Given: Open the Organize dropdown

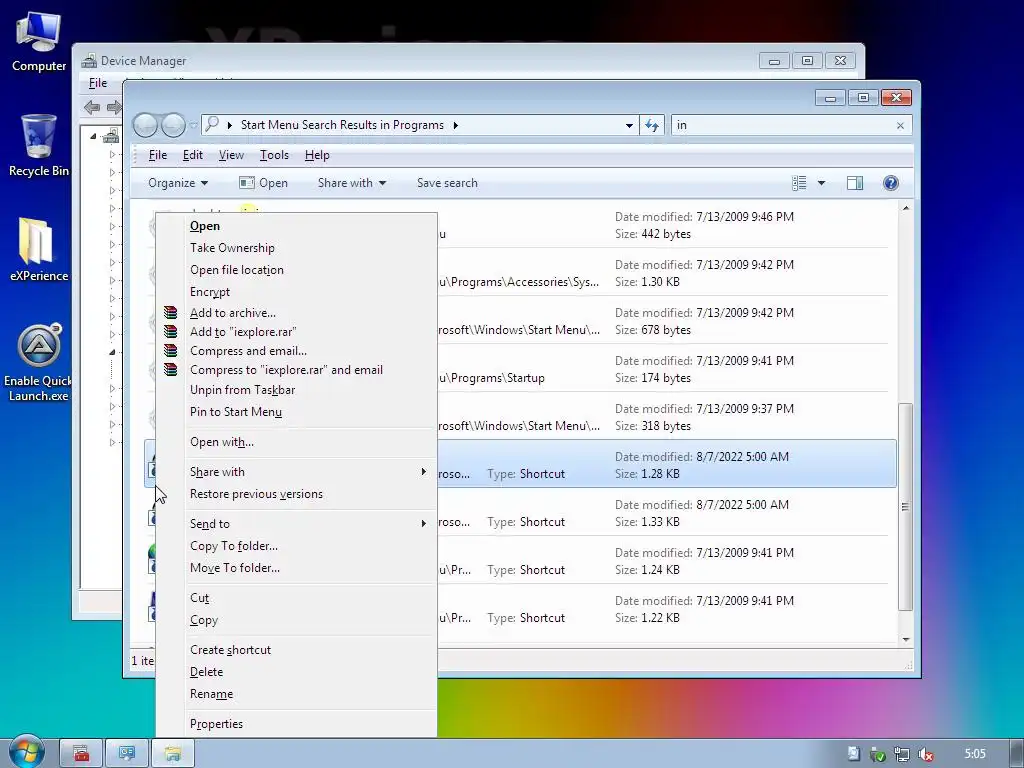Looking at the screenshot, I should 178,183.
